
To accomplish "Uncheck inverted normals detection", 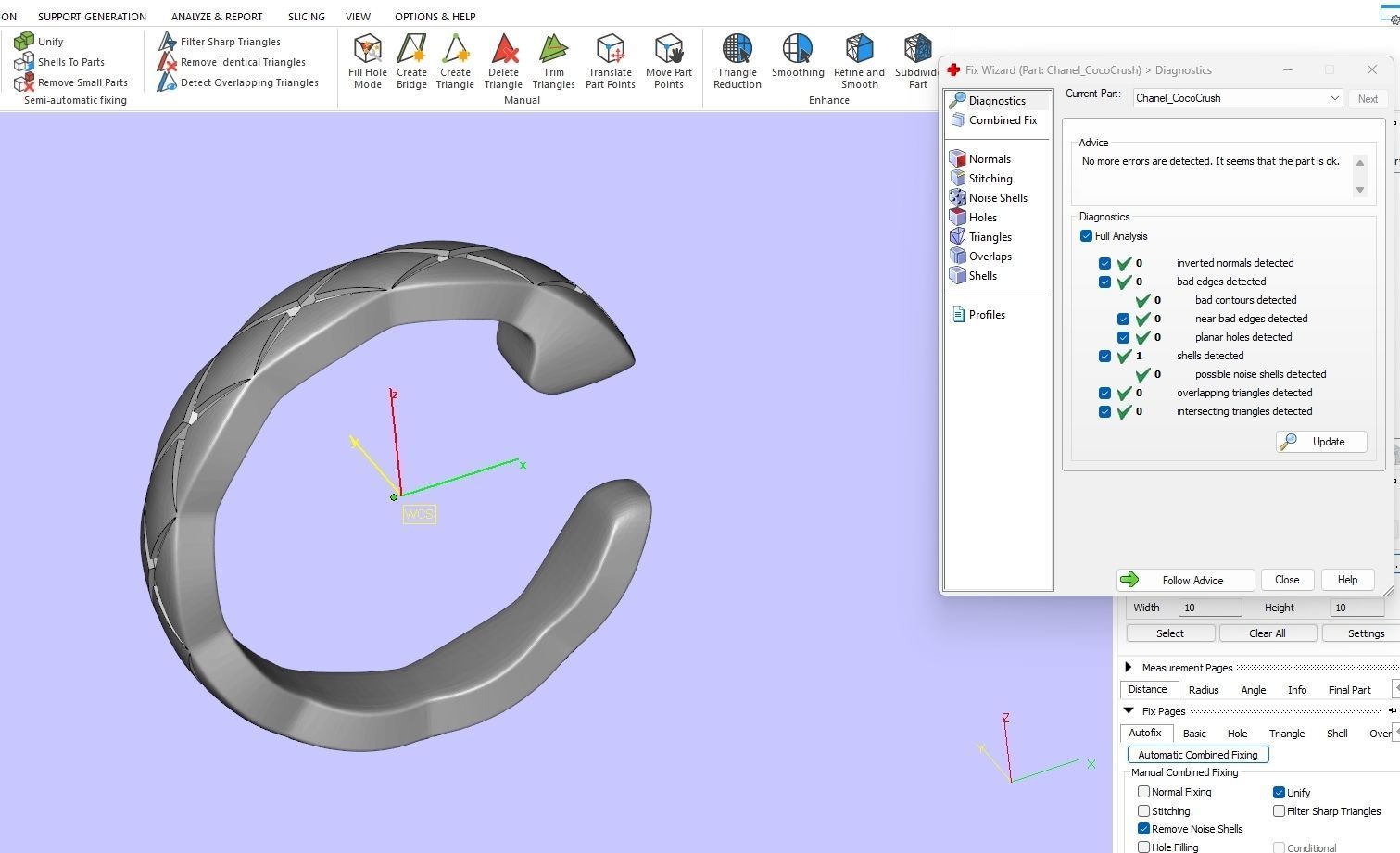I will pos(1104,263).
